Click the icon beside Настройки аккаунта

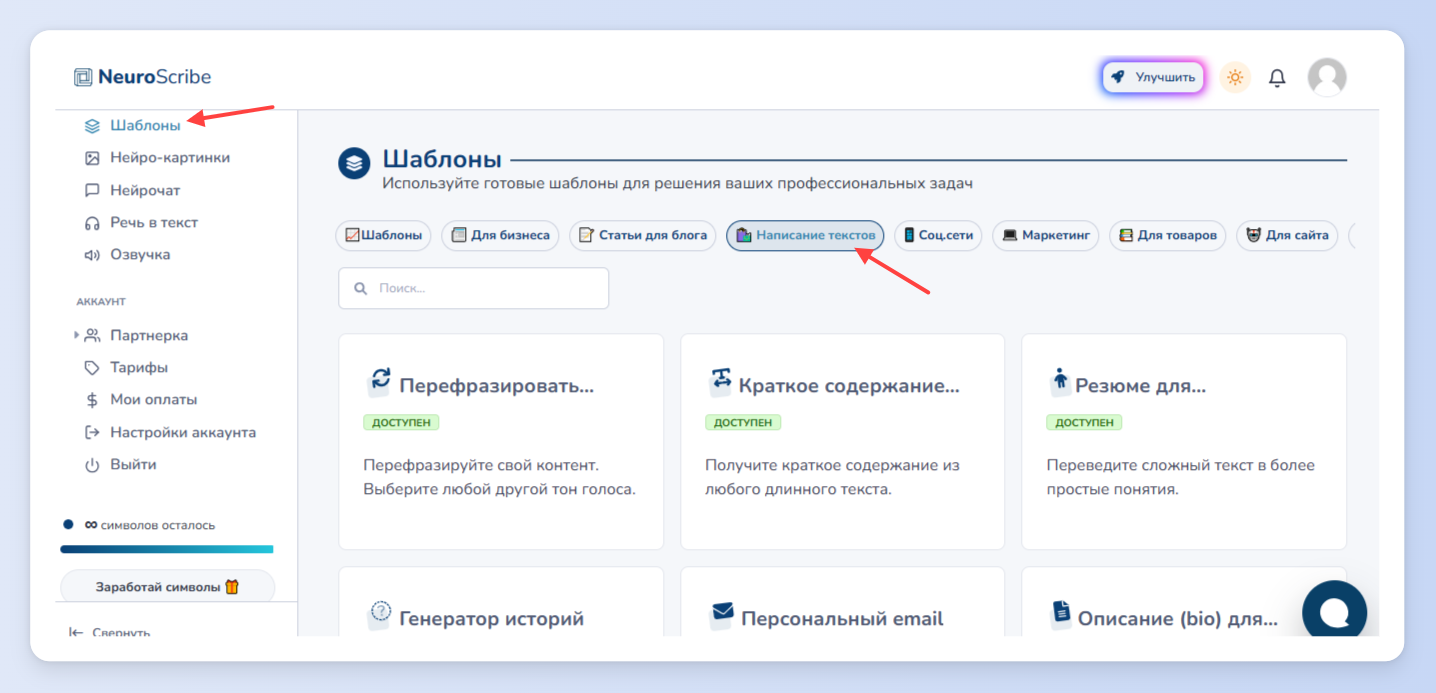click(92, 432)
